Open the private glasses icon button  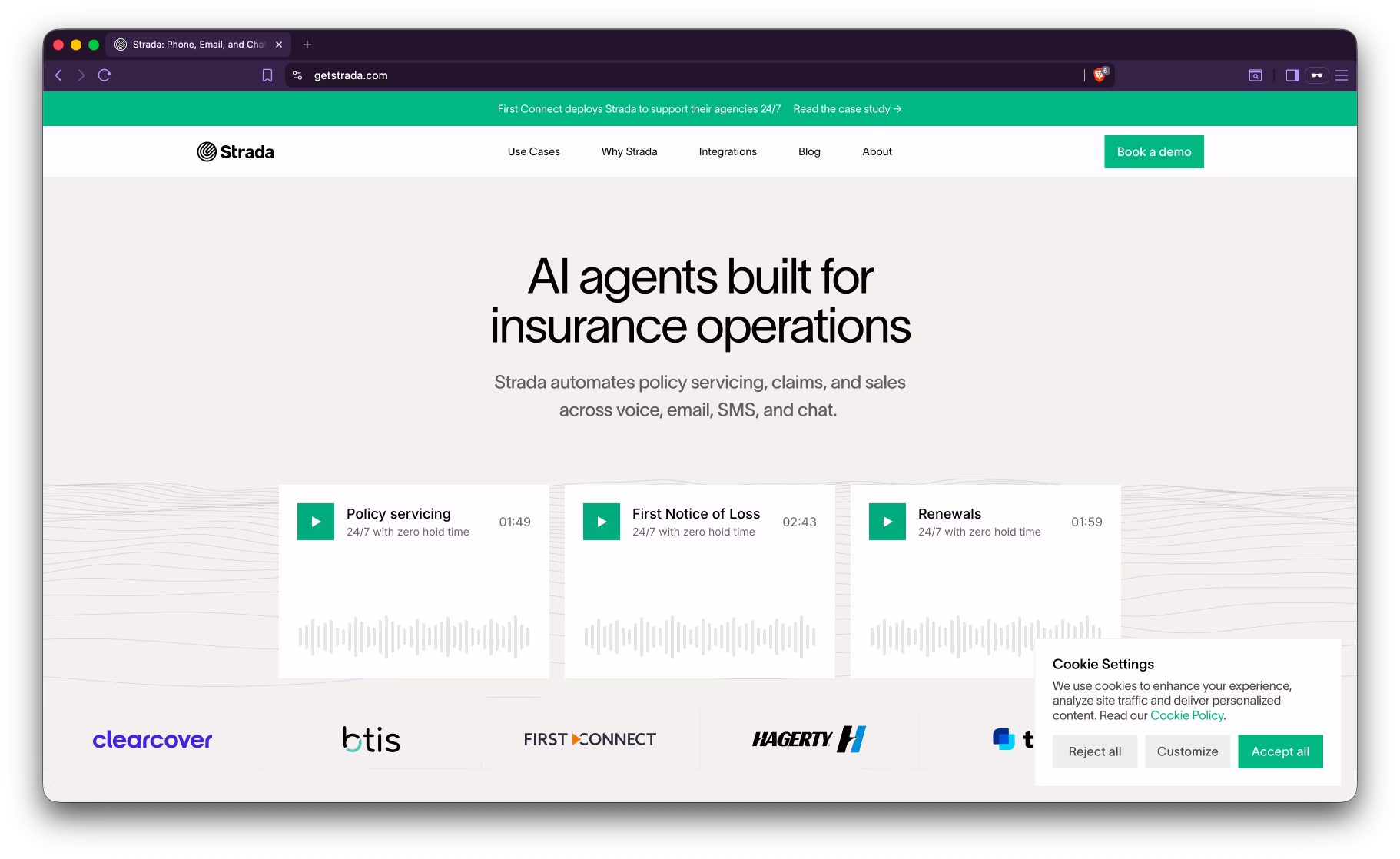pos(1317,75)
